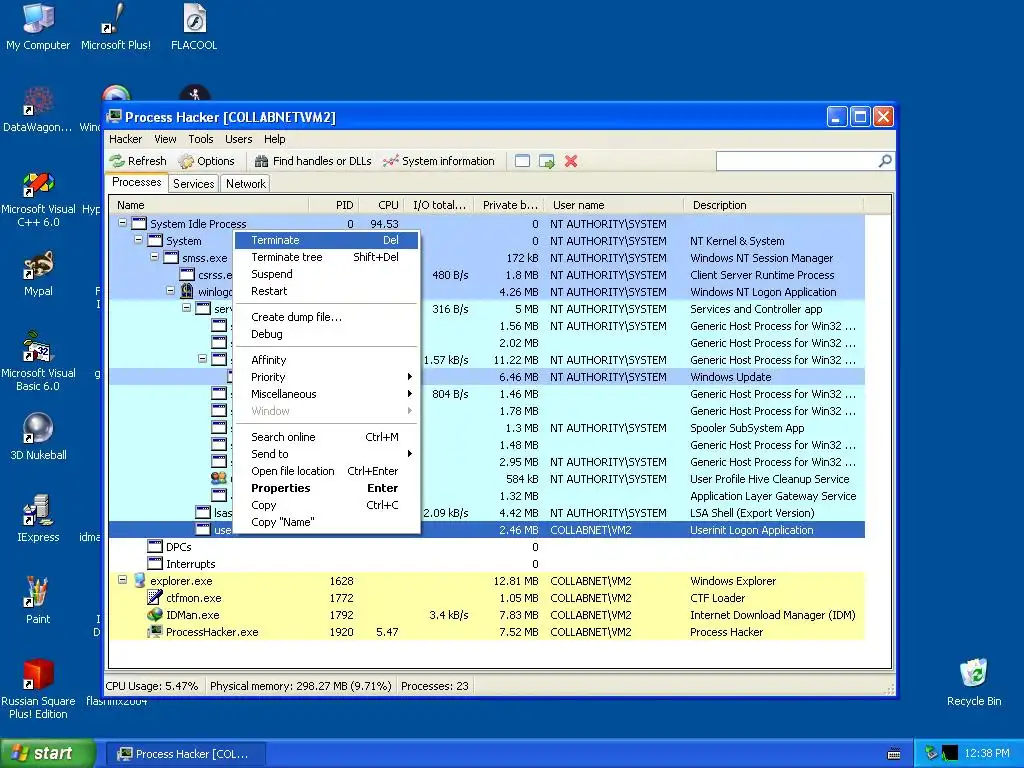
Task: Expand the Priority submenu
Action: (326, 377)
